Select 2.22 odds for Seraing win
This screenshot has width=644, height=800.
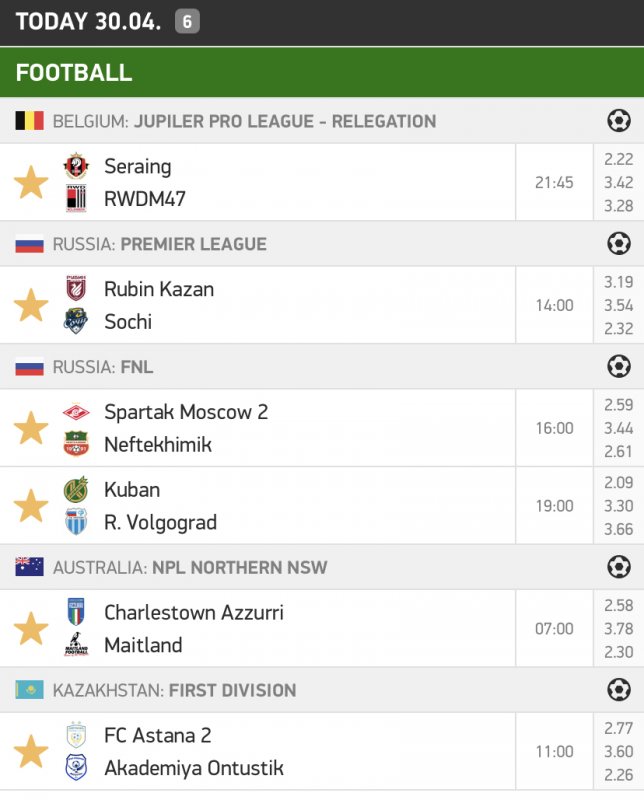[x=619, y=160]
